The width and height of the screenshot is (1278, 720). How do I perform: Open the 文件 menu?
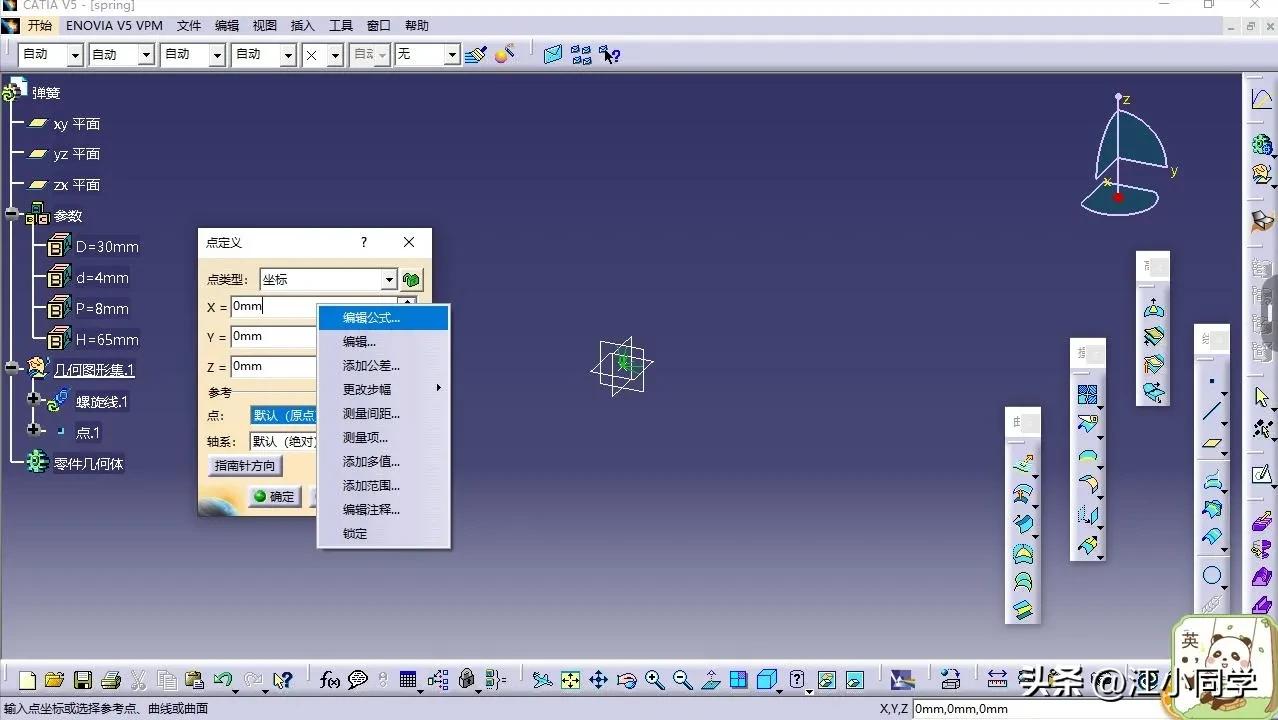point(189,25)
